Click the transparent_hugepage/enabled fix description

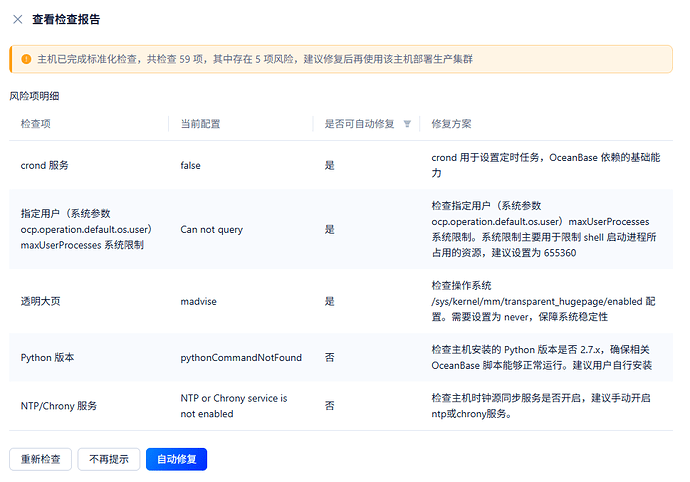coord(543,302)
